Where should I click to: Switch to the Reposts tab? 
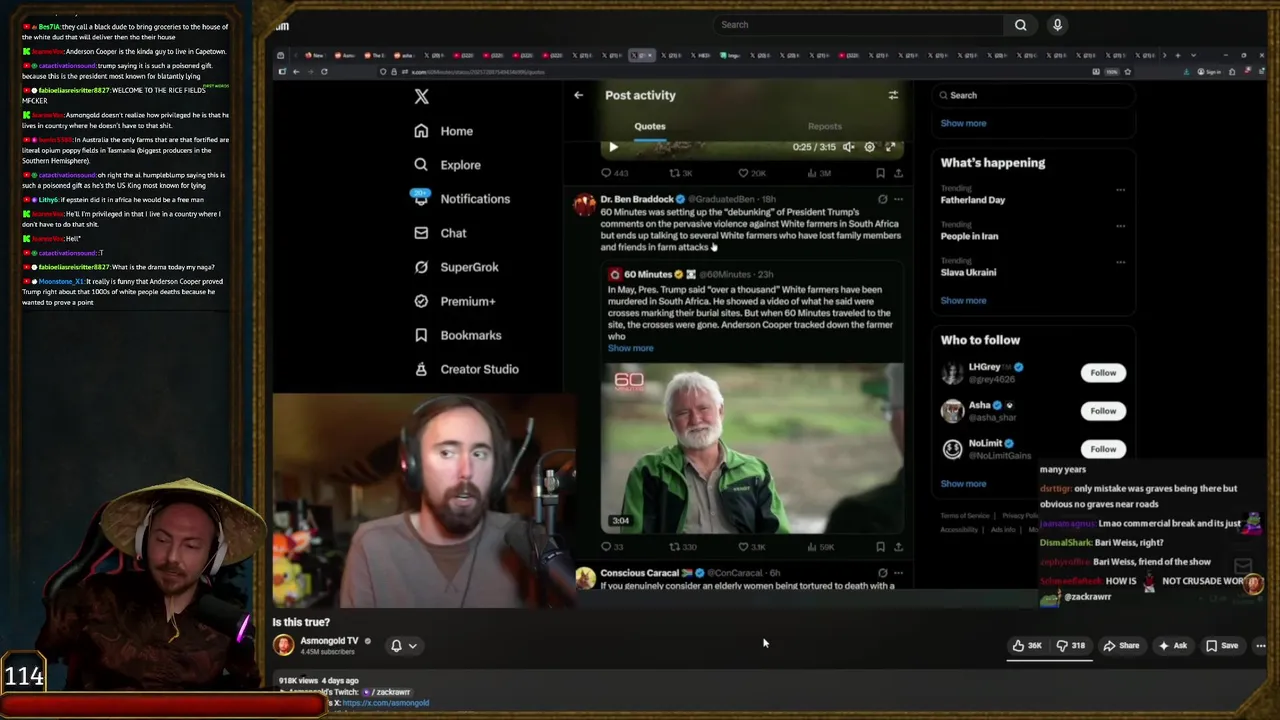pos(825,126)
